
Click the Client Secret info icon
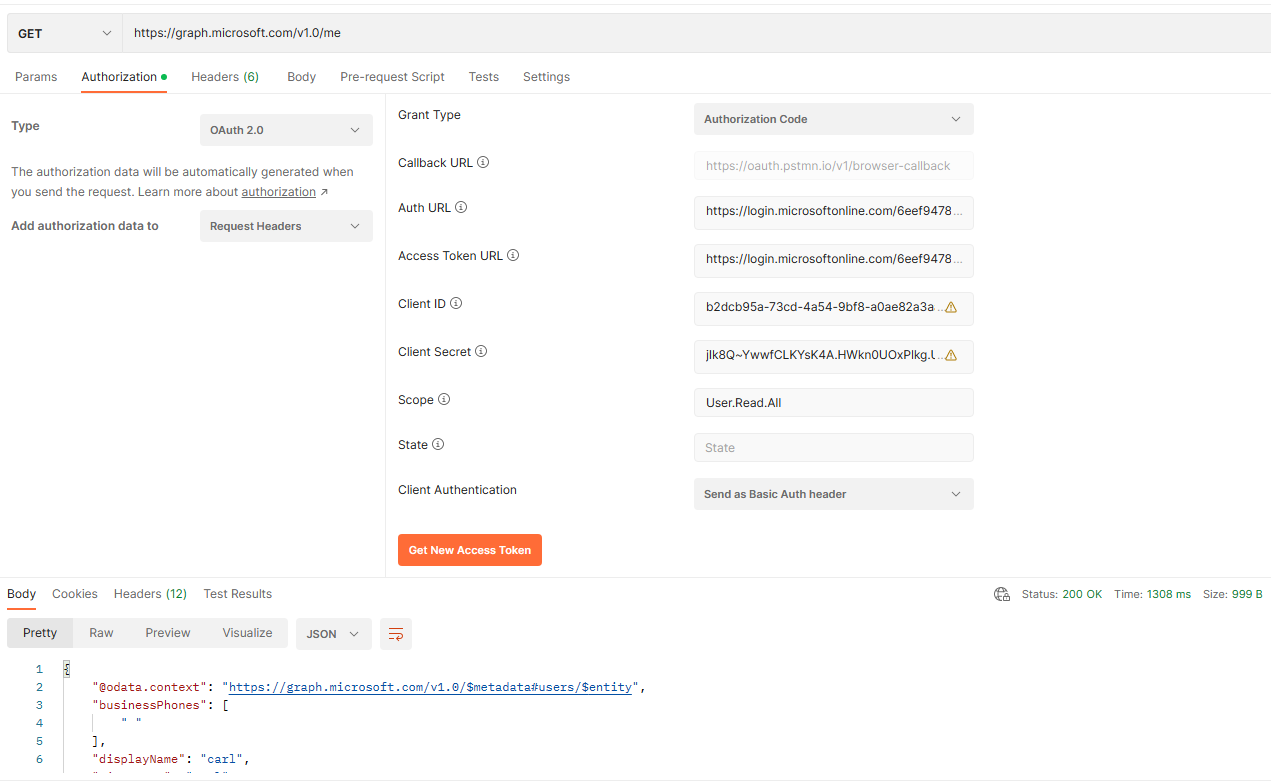(481, 352)
